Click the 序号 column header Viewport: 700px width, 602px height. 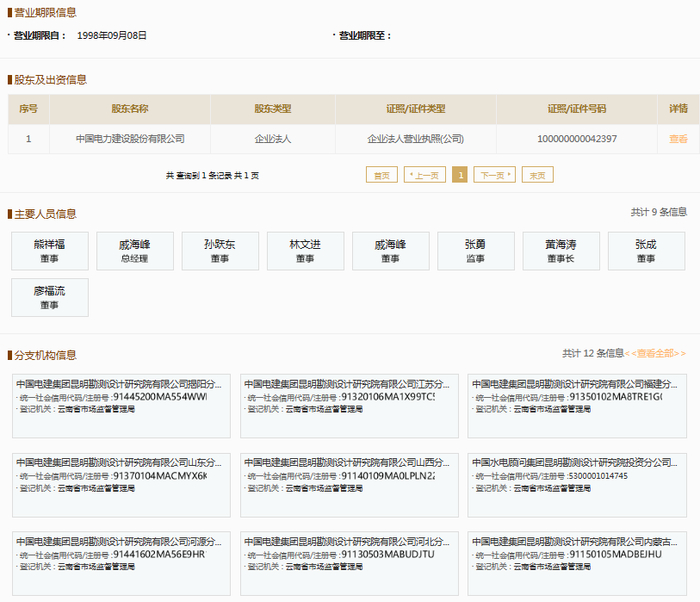(x=29, y=109)
